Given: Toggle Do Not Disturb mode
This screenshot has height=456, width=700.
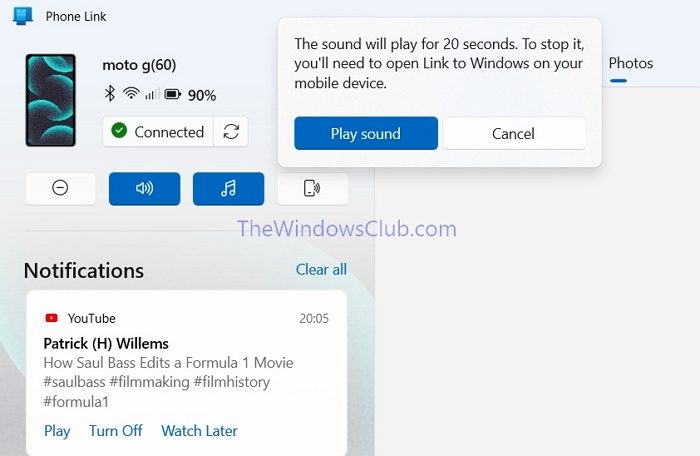Looking at the screenshot, I should (60, 188).
